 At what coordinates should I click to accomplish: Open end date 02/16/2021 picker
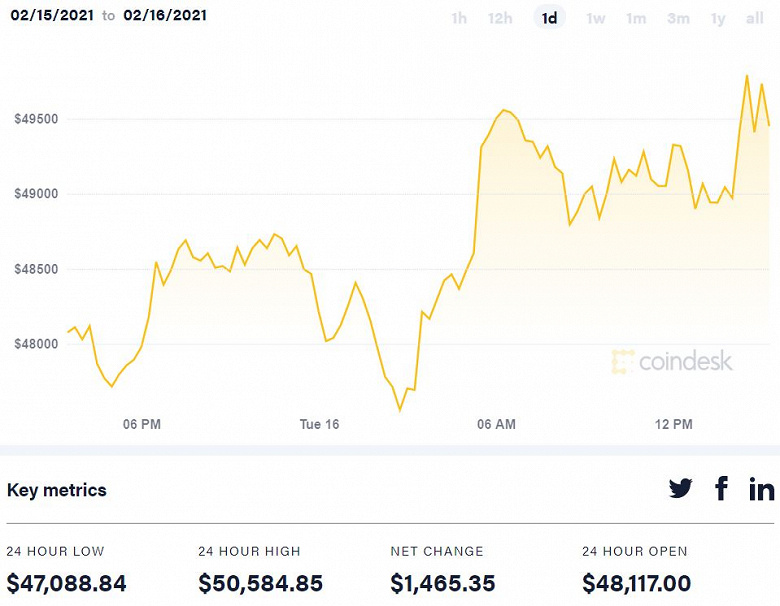pyautogui.click(x=165, y=16)
